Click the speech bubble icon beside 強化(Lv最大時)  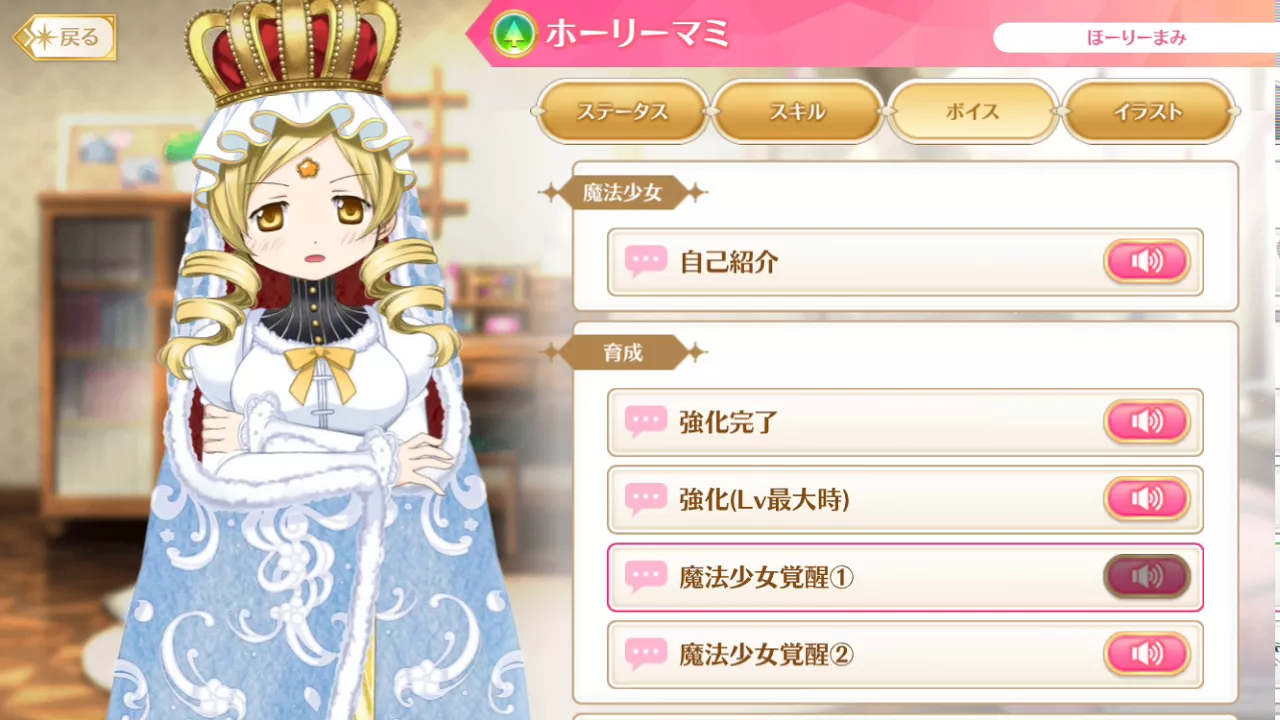[x=646, y=499]
